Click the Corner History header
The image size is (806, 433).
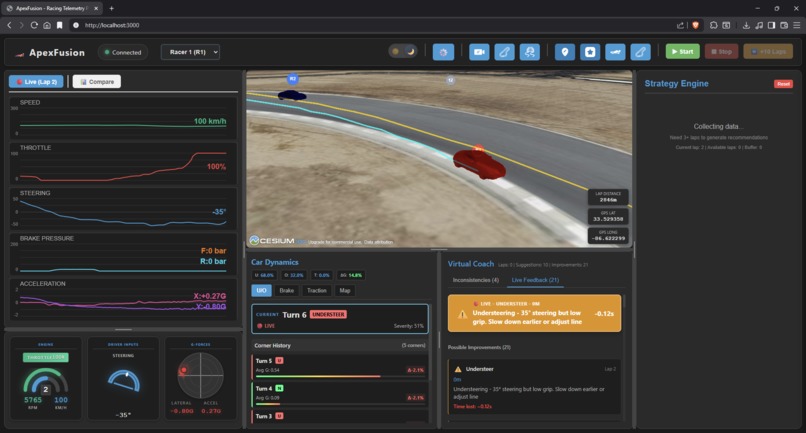(x=340, y=345)
